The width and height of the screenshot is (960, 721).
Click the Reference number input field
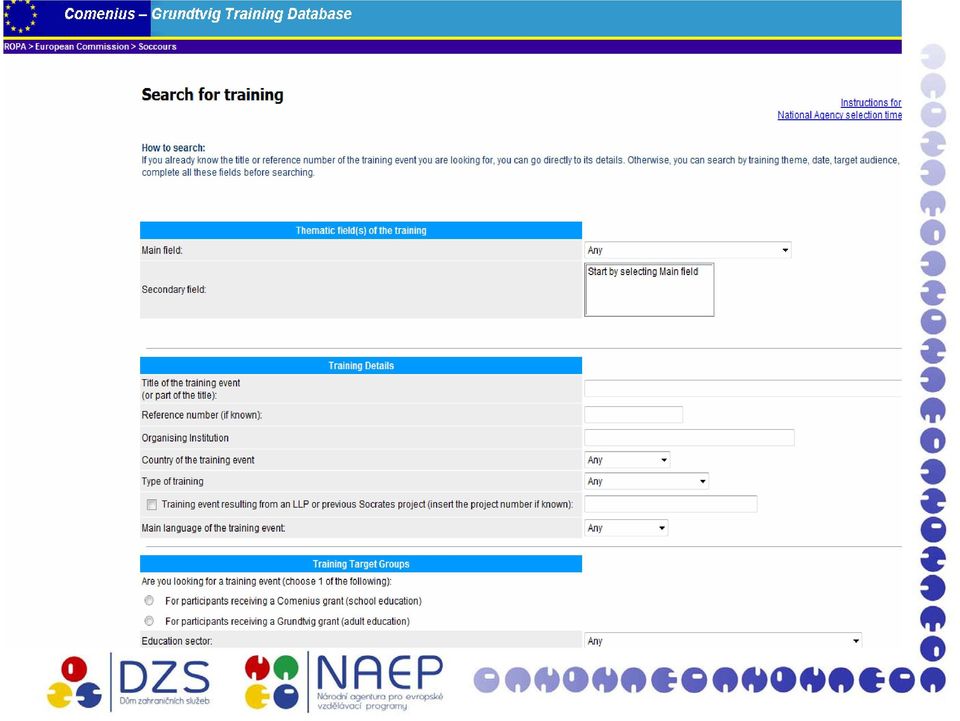click(634, 414)
